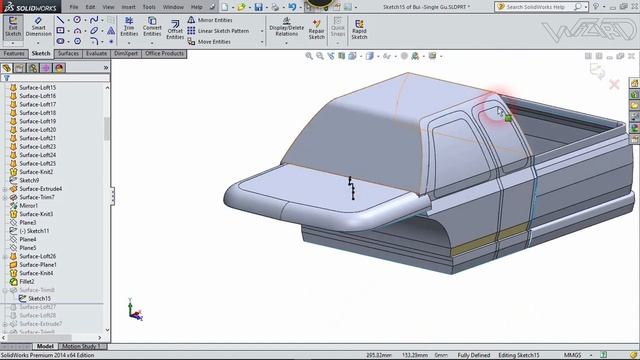Open Trim Entities dropdown arrow
This screenshot has height=360, width=640.
129,42
